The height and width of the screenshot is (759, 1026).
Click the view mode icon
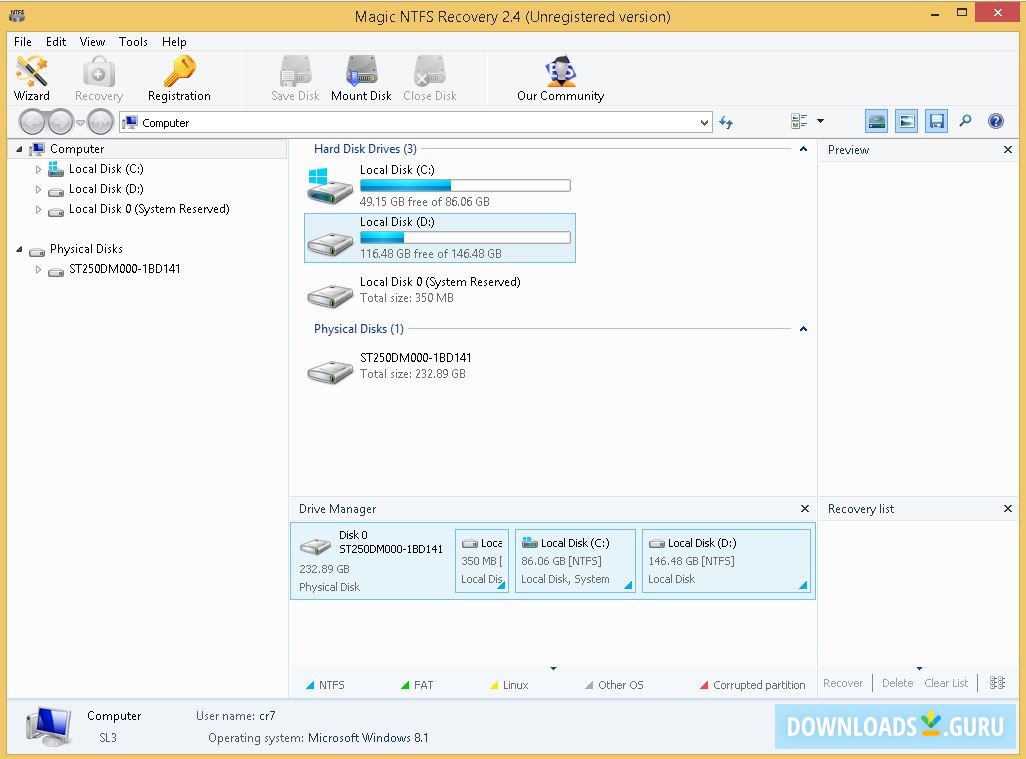tap(799, 121)
